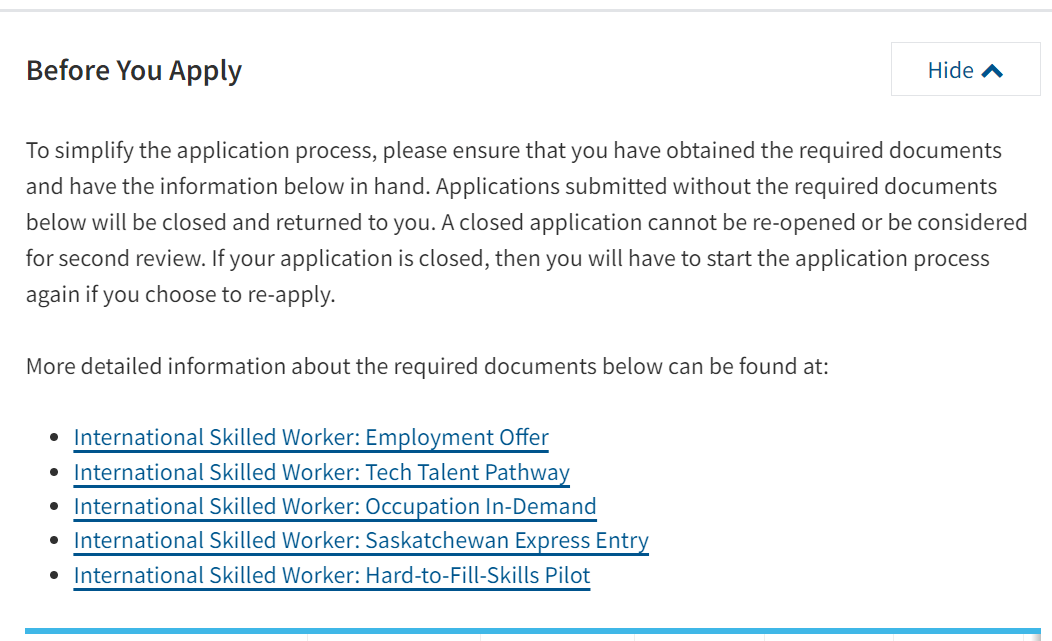Visit the Saskatchewan Express Entry link
The width and height of the screenshot is (1052, 641).
tap(361, 541)
